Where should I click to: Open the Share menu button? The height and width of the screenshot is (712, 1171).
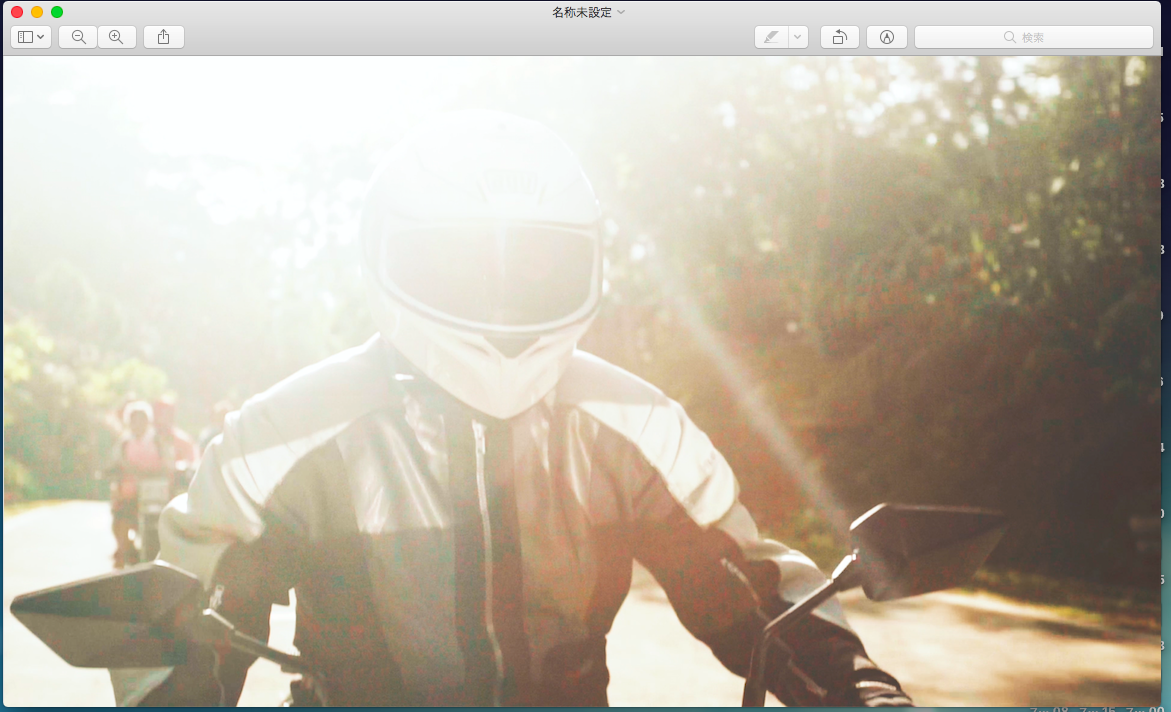(x=164, y=37)
